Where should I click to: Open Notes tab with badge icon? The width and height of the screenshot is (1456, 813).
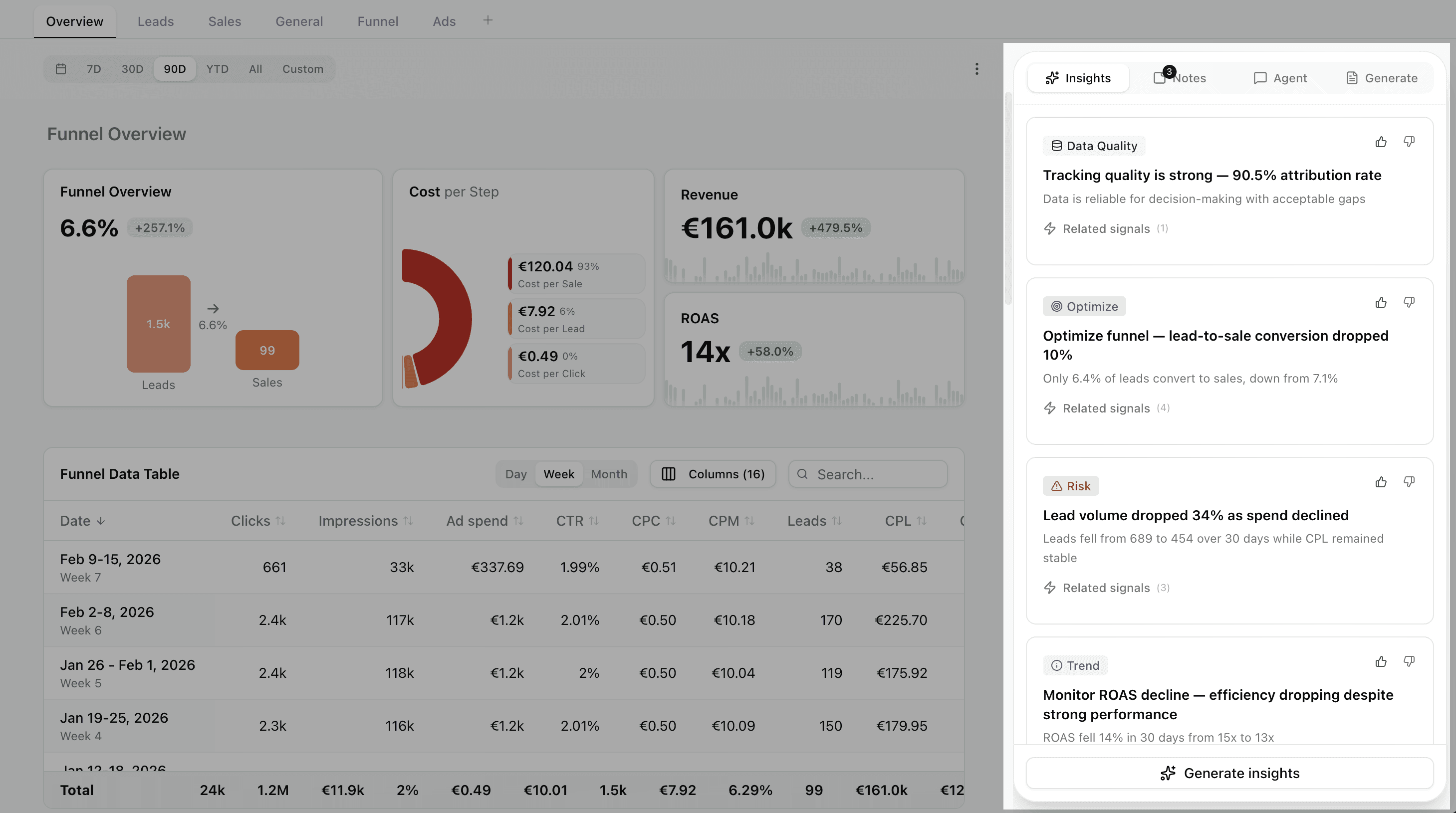click(x=1180, y=77)
